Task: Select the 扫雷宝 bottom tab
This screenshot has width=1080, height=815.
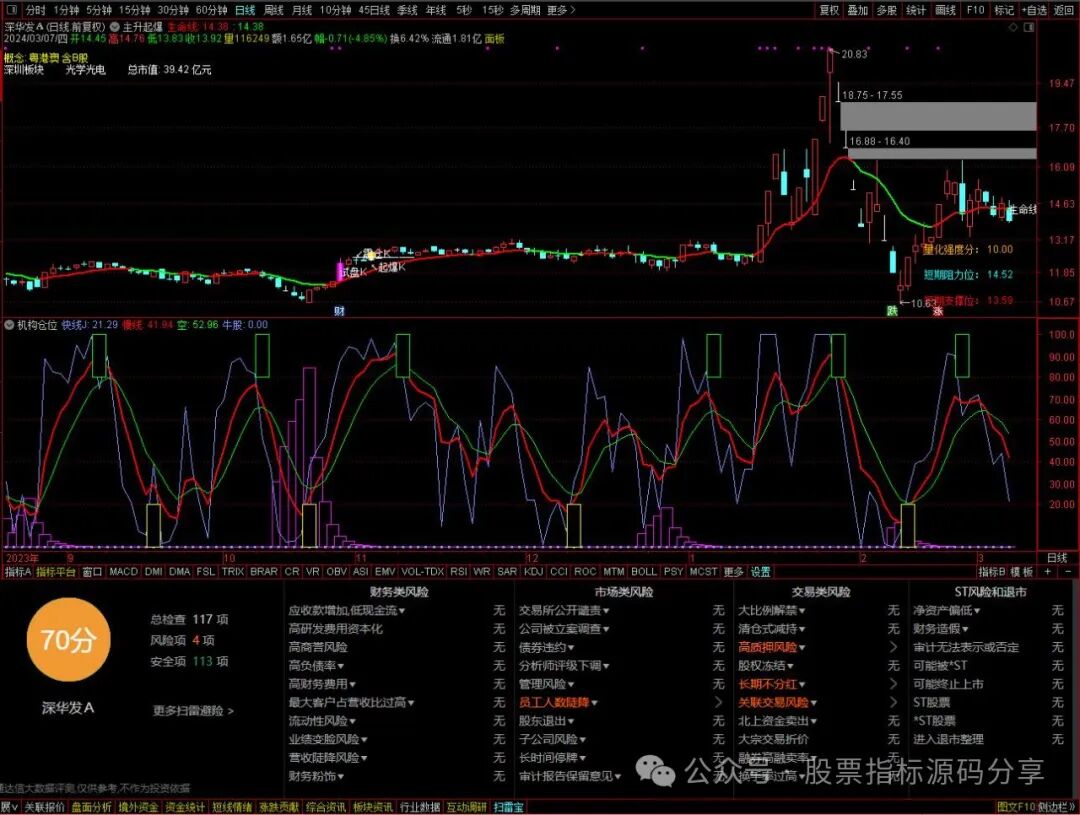Action: [x=508, y=807]
